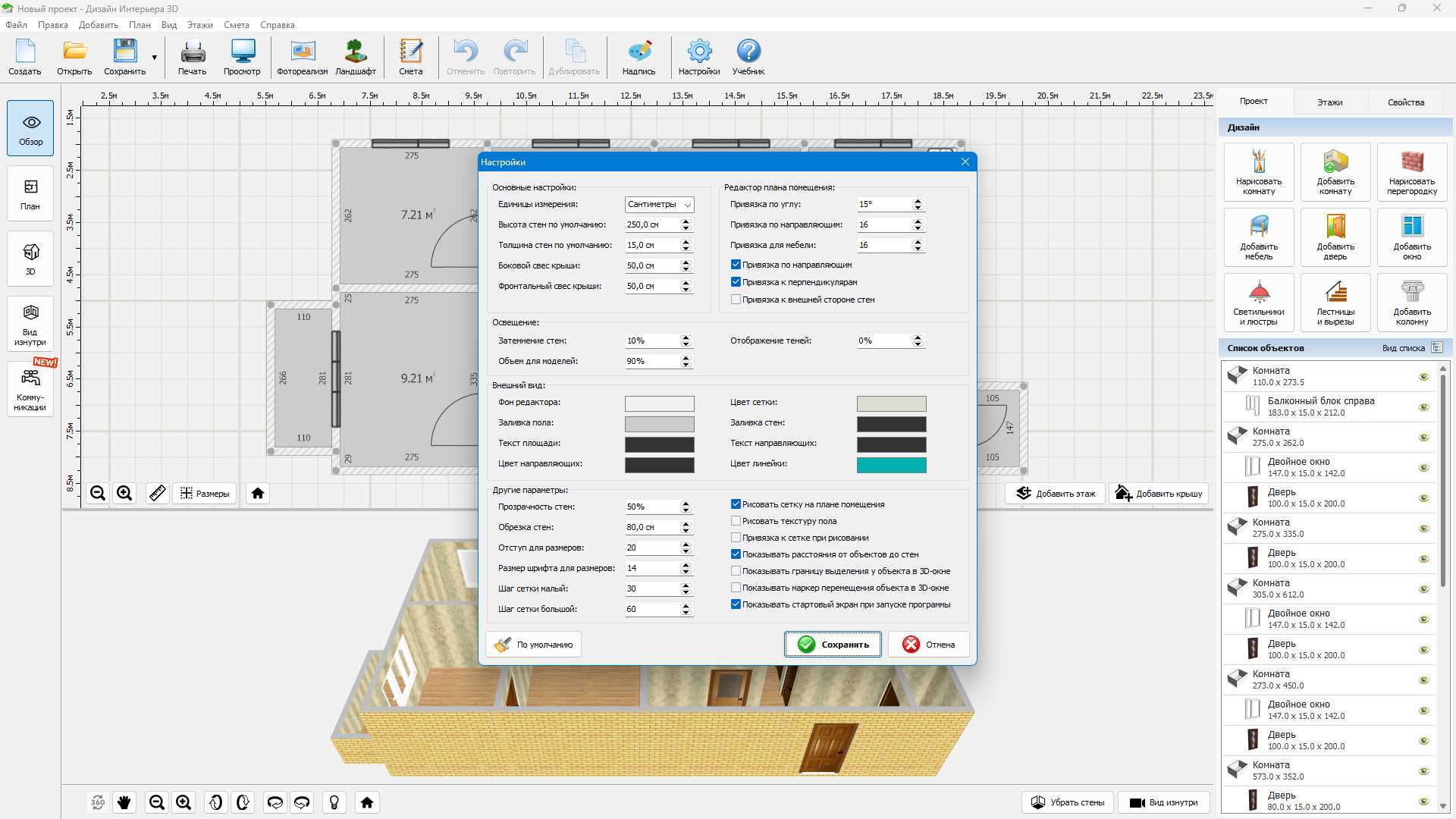This screenshot has height=819, width=1456.
Task: Open the Этажи menu in menu bar
Action: (200, 25)
